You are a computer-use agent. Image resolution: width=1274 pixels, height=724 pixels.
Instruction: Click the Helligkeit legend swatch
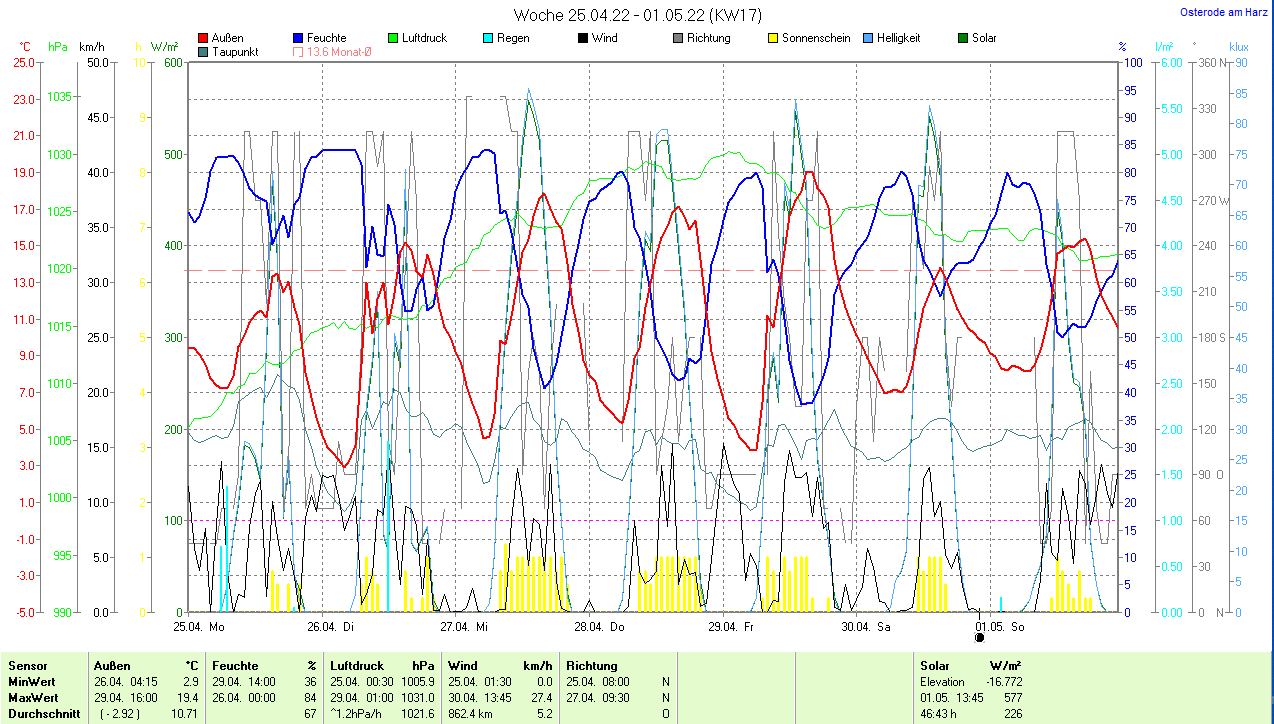pos(868,39)
